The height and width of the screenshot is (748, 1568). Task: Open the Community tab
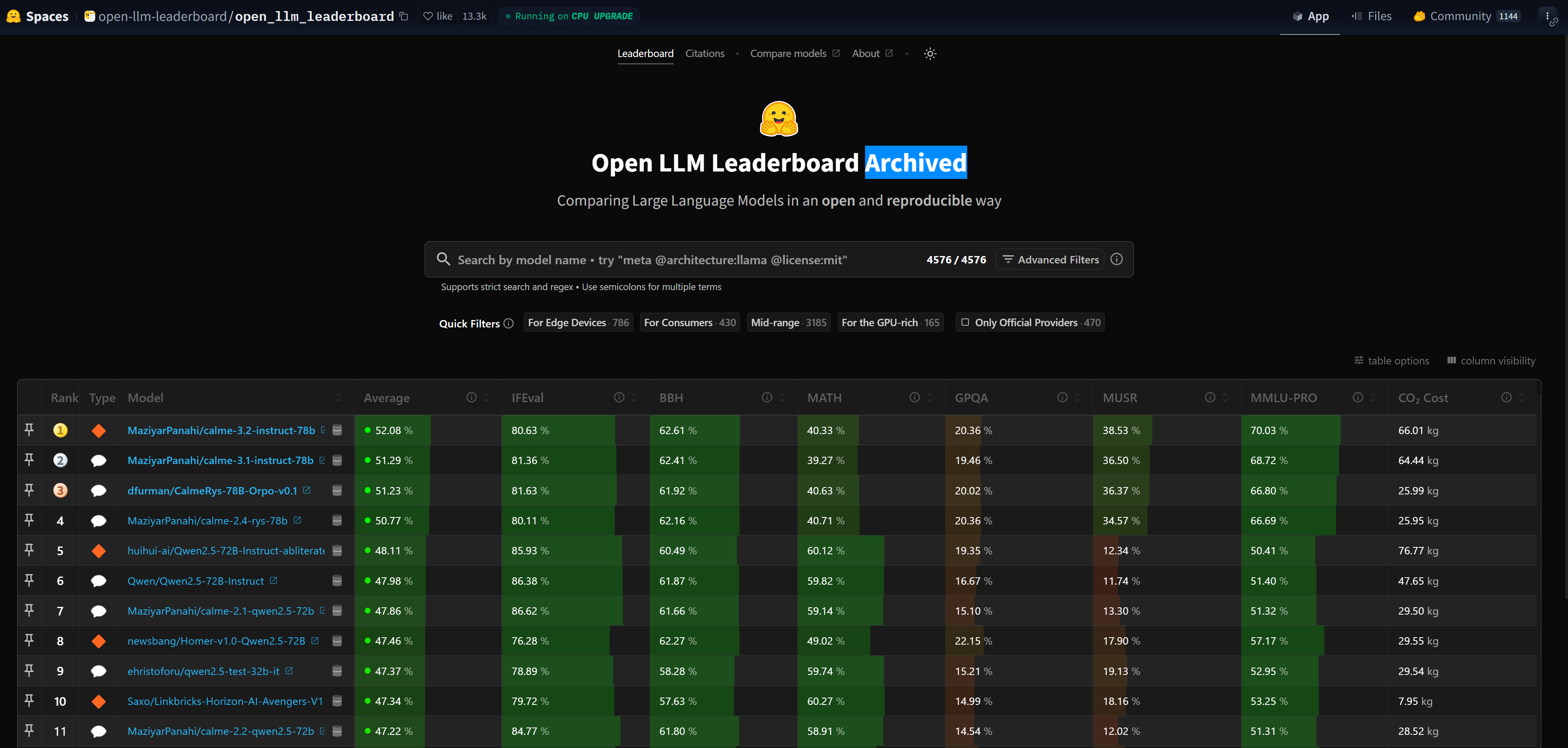(x=1466, y=16)
